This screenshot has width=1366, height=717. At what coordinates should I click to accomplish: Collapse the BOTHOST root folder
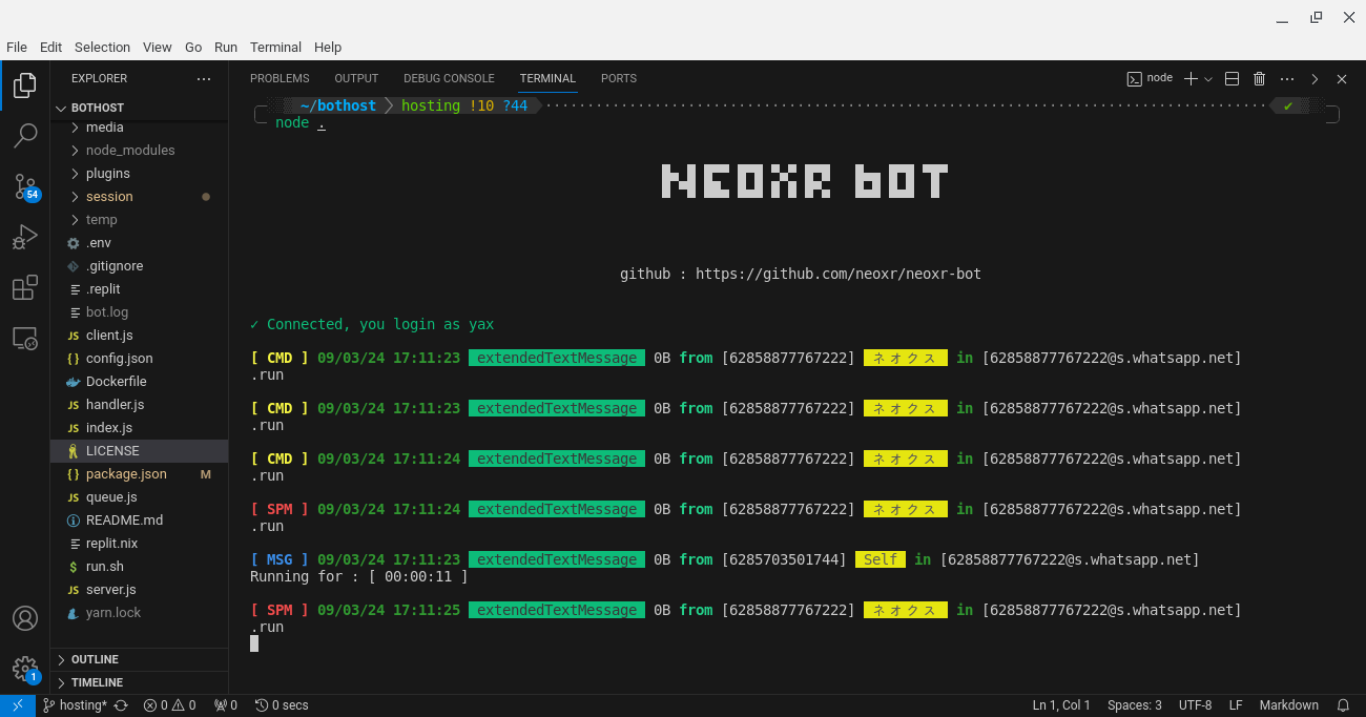tap(140, 107)
